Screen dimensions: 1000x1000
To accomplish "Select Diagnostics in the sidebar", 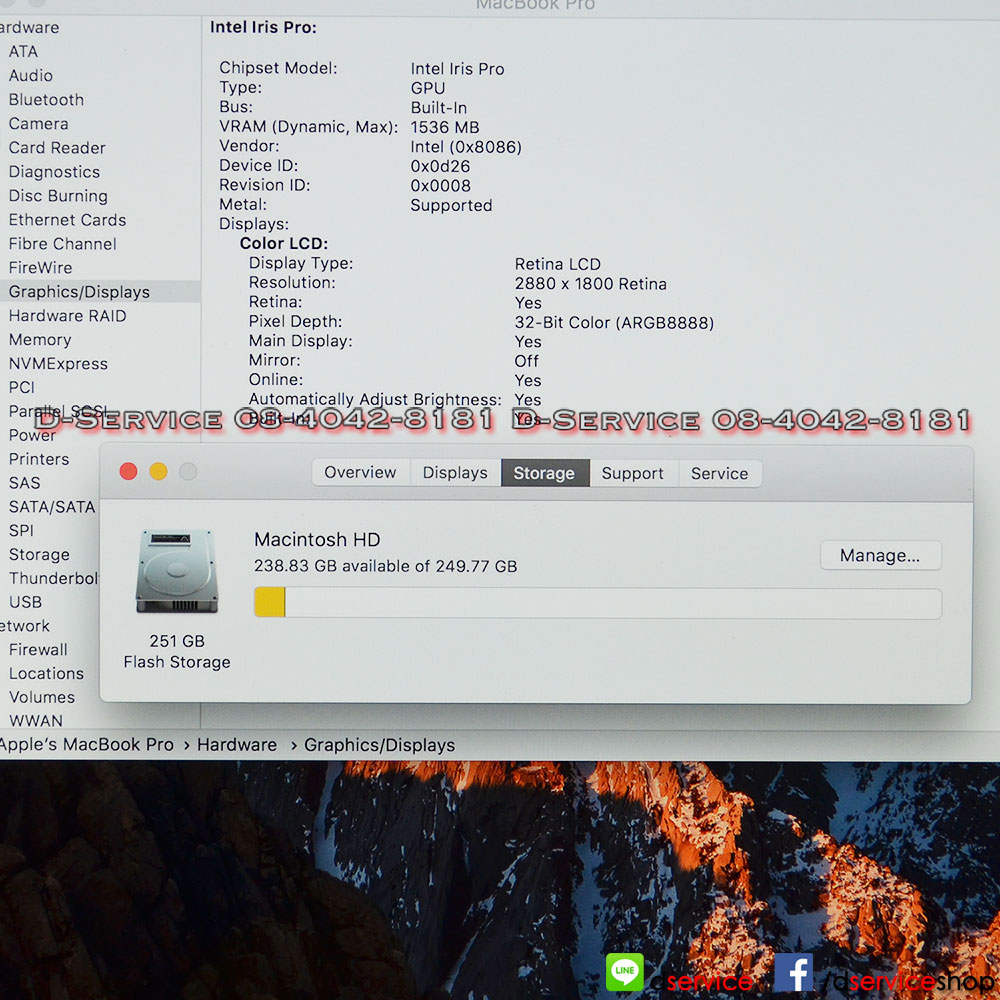I will 54,172.
